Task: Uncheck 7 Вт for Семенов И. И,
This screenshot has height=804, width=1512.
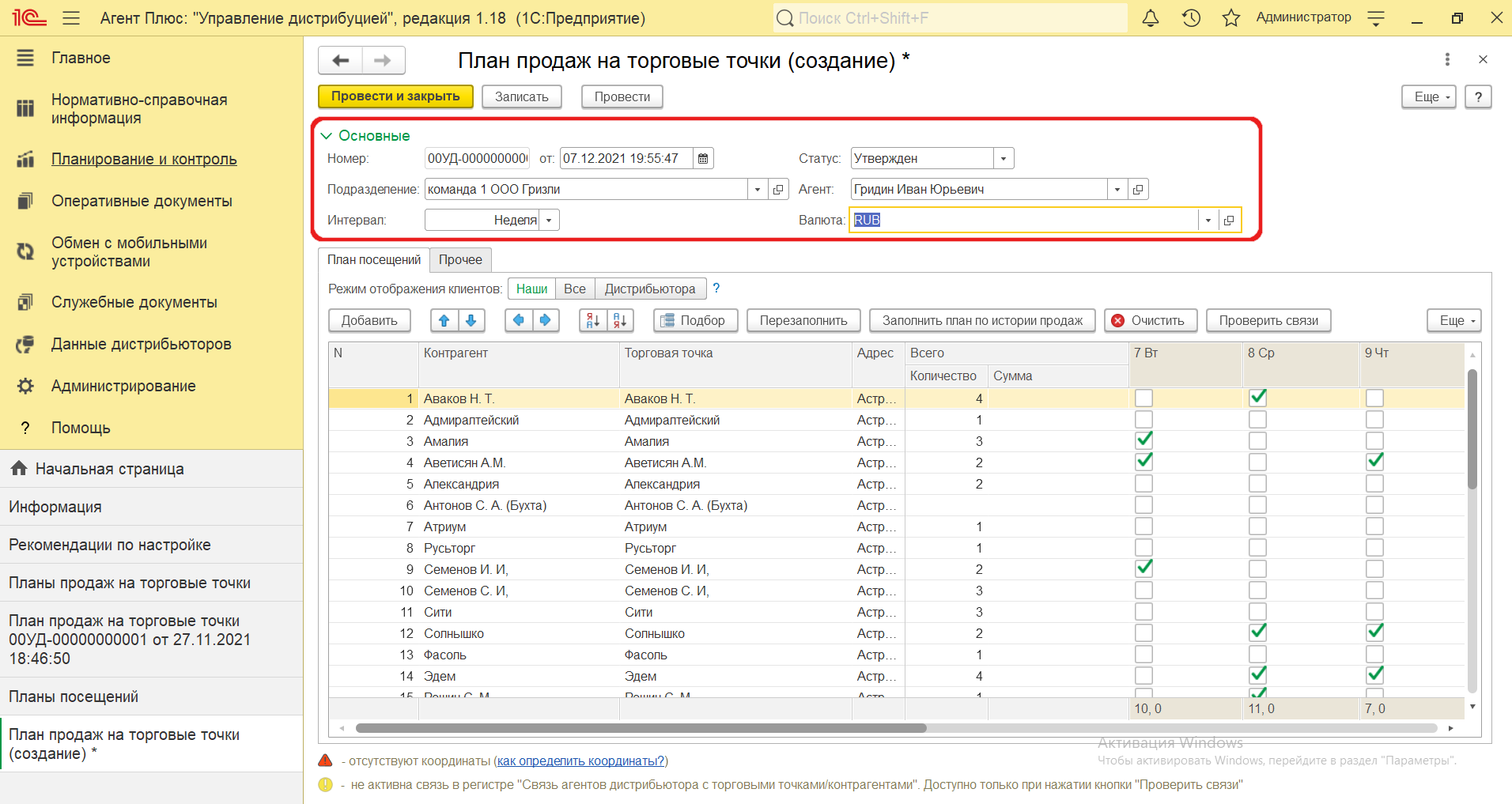Action: (1143, 568)
